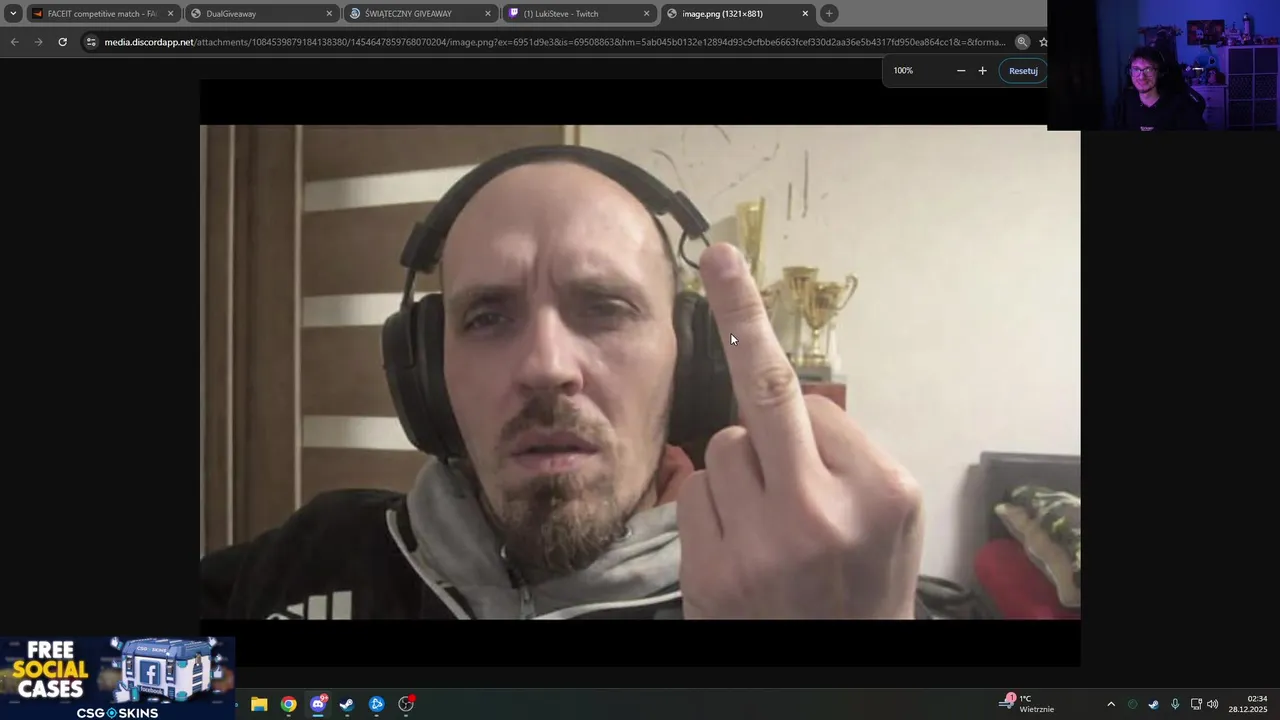This screenshot has height=720, width=1280.
Task: Click the streamer webcam overlay
Action: pyautogui.click(x=1163, y=65)
